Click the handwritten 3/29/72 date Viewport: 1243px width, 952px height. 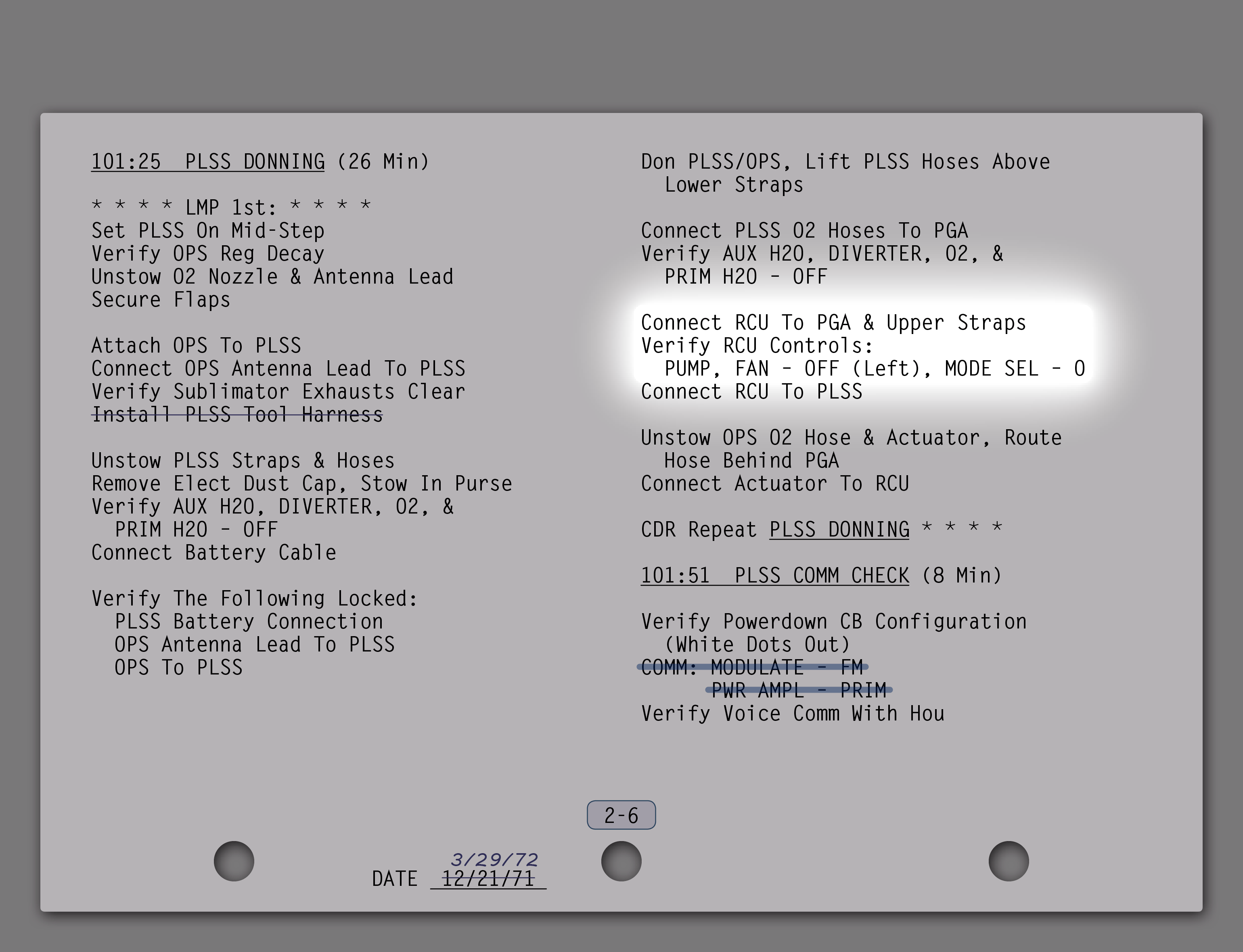[x=494, y=860]
